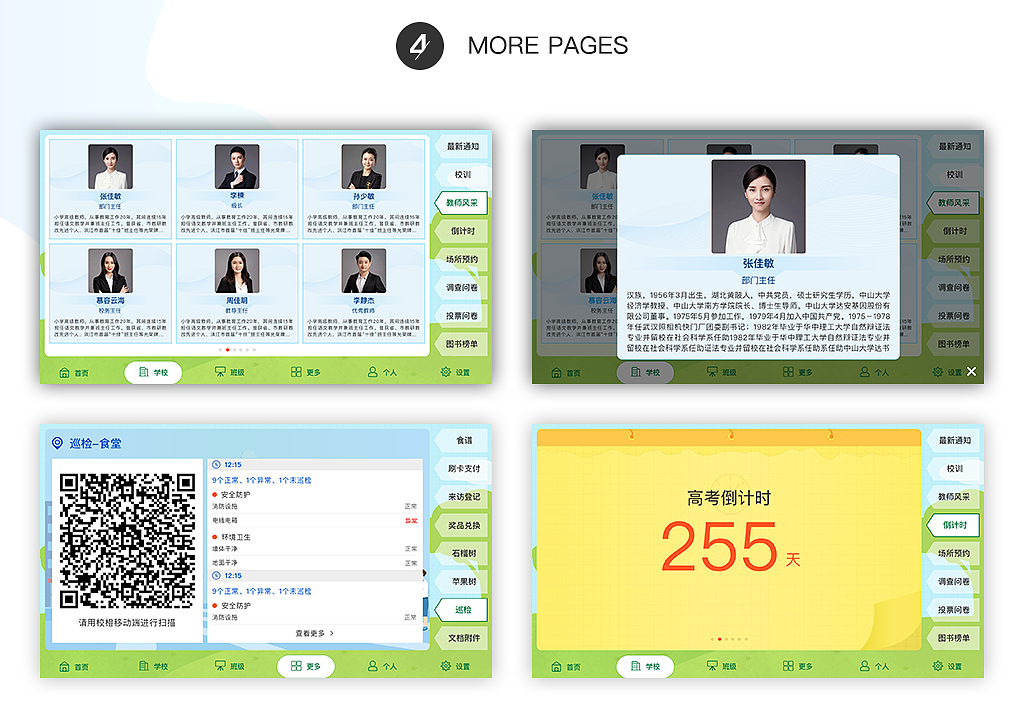Open the 周佳明 teacher card
The height and width of the screenshot is (724, 1024).
pyautogui.click(x=237, y=293)
